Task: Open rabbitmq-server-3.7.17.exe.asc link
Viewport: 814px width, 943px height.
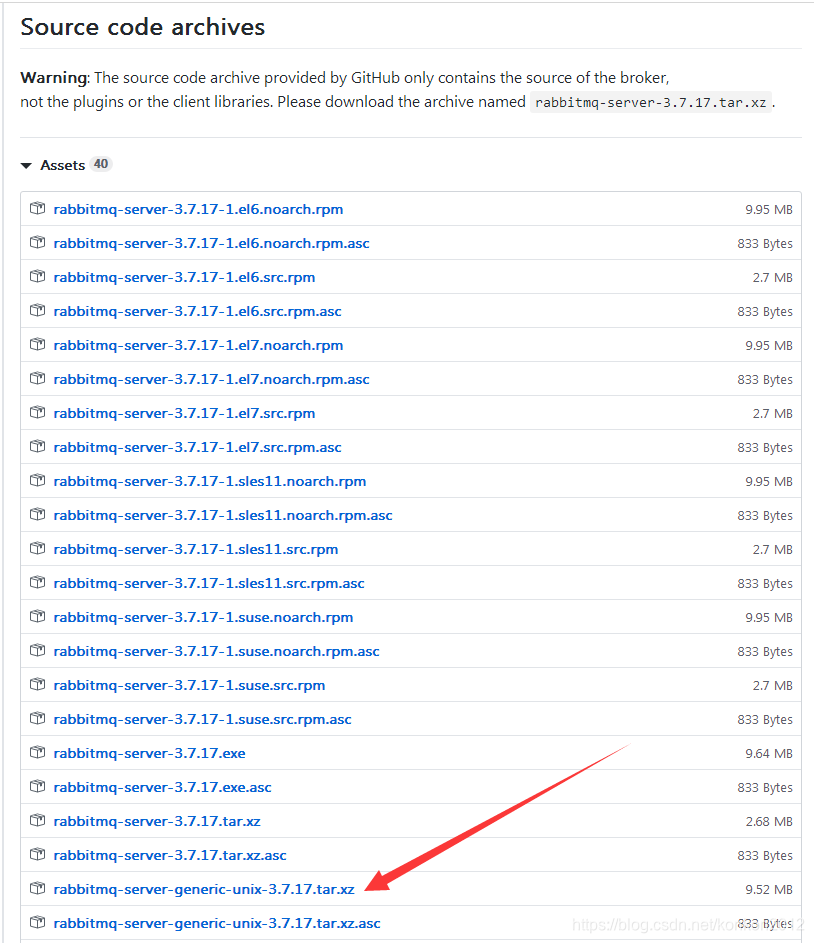Action: pos(162,787)
